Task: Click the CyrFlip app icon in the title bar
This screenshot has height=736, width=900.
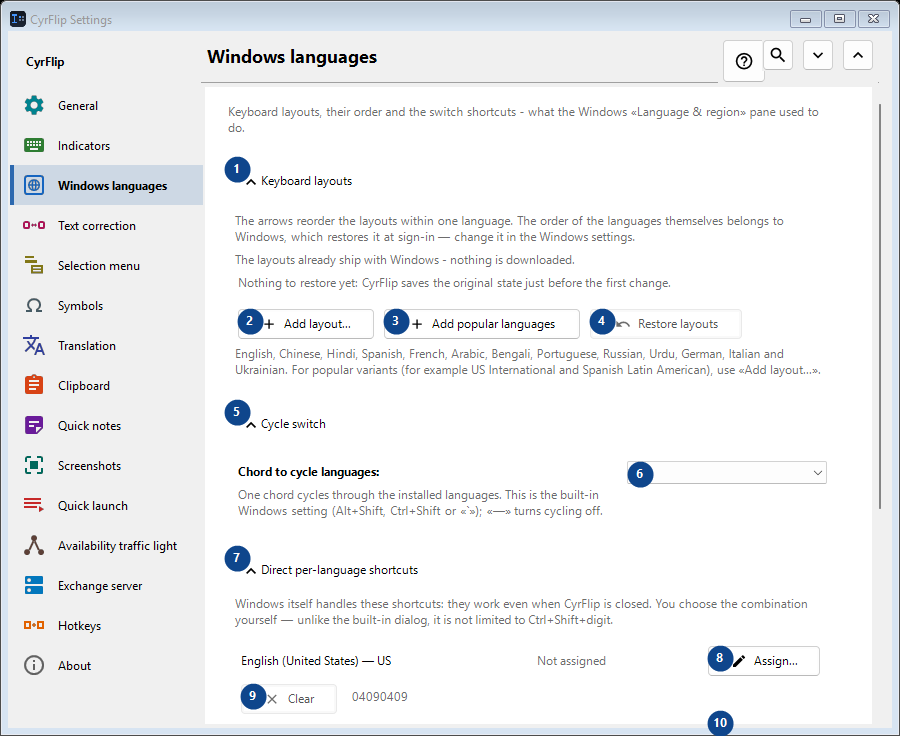Action: click(18, 19)
